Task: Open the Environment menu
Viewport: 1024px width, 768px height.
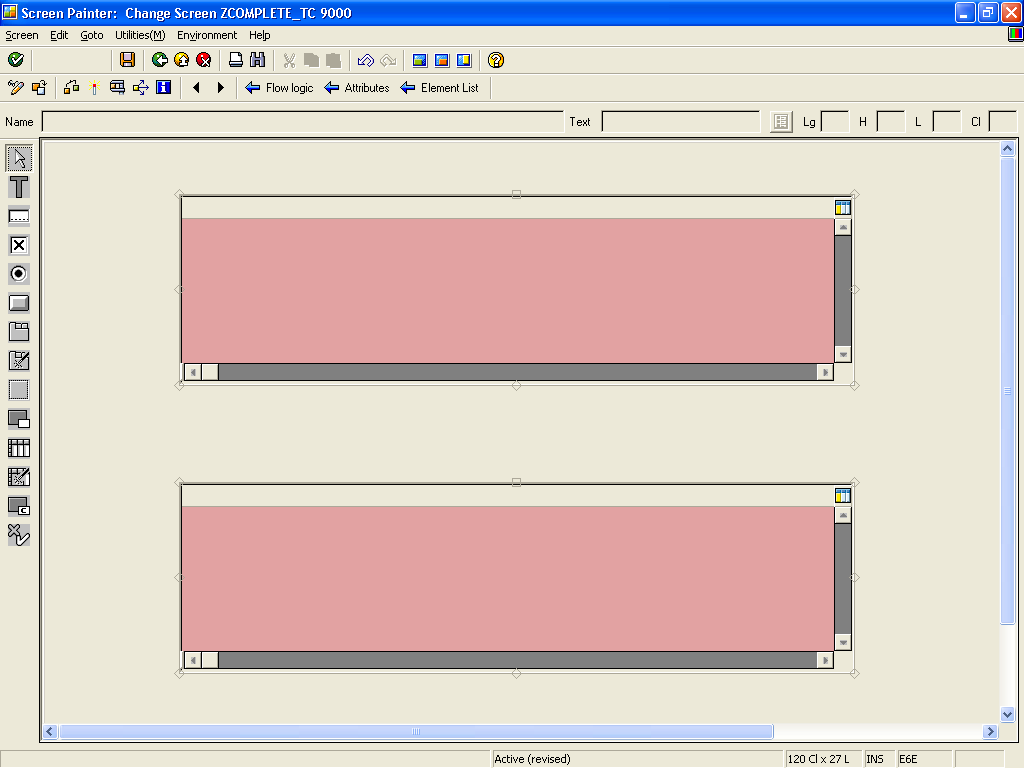Action: click(207, 35)
